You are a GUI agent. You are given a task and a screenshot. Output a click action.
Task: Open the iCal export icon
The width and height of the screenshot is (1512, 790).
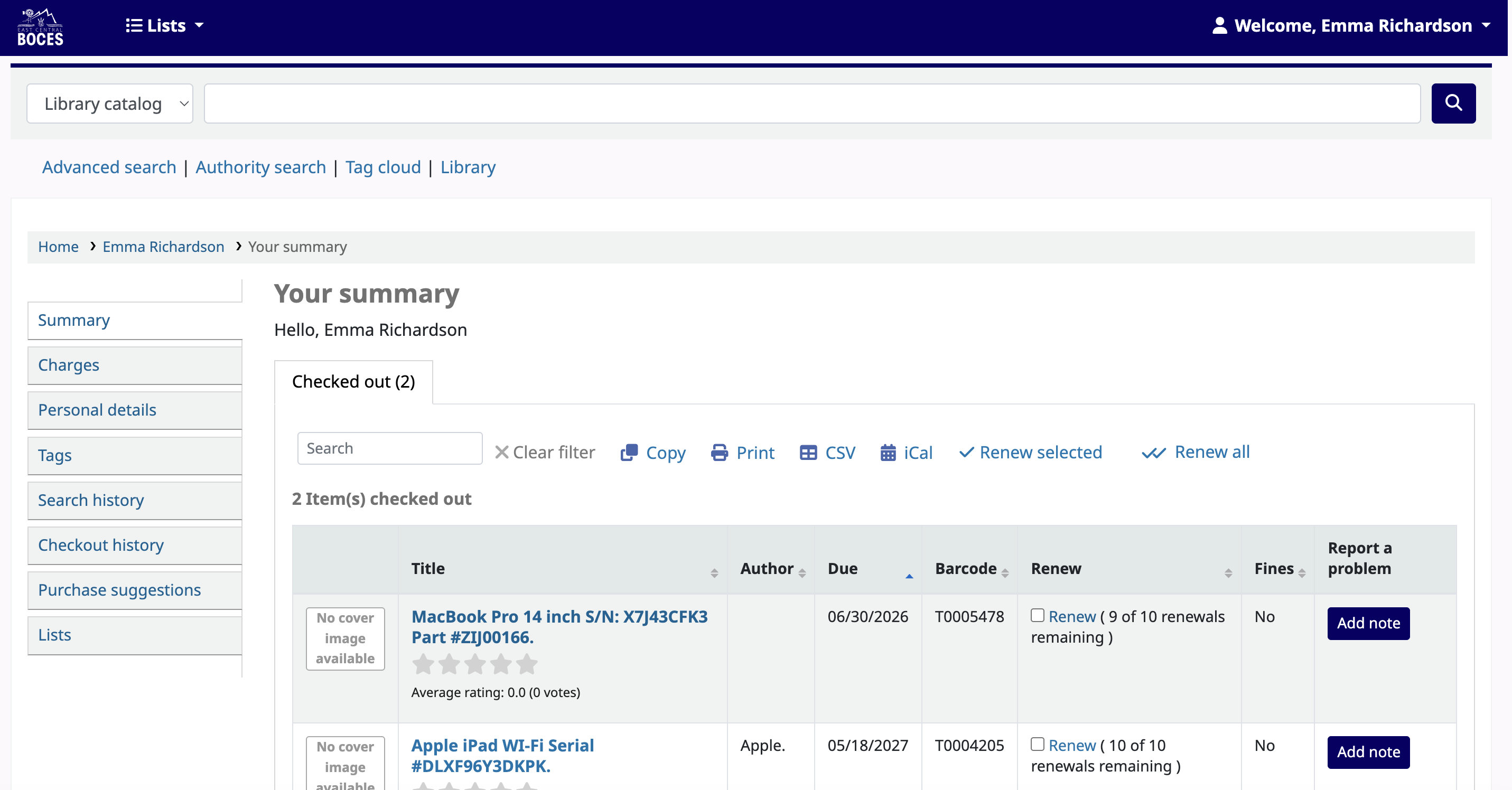[889, 452]
